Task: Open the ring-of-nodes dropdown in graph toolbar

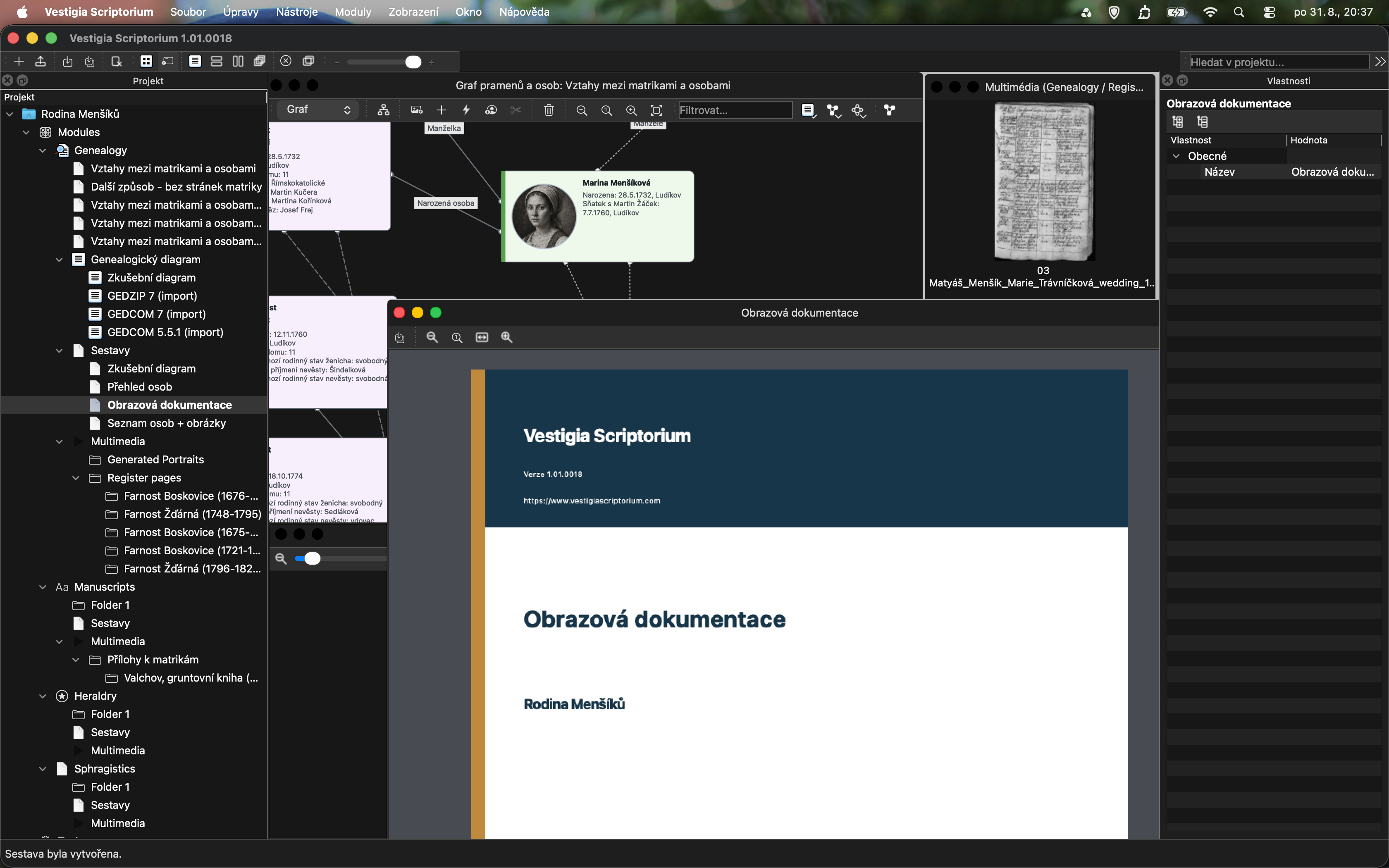Action: pyautogui.click(x=859, y=110)
